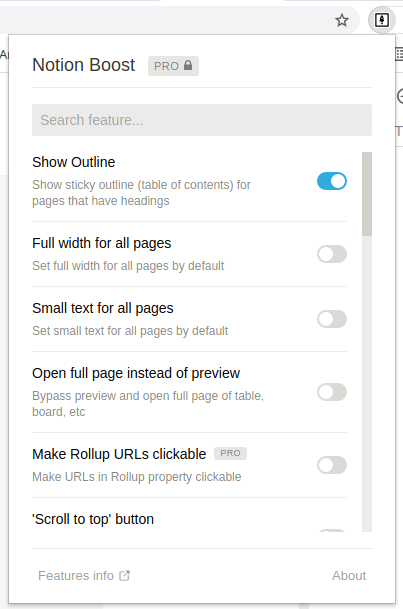Click the PRO tag on Make Rollup URLs

click(231, 453)
